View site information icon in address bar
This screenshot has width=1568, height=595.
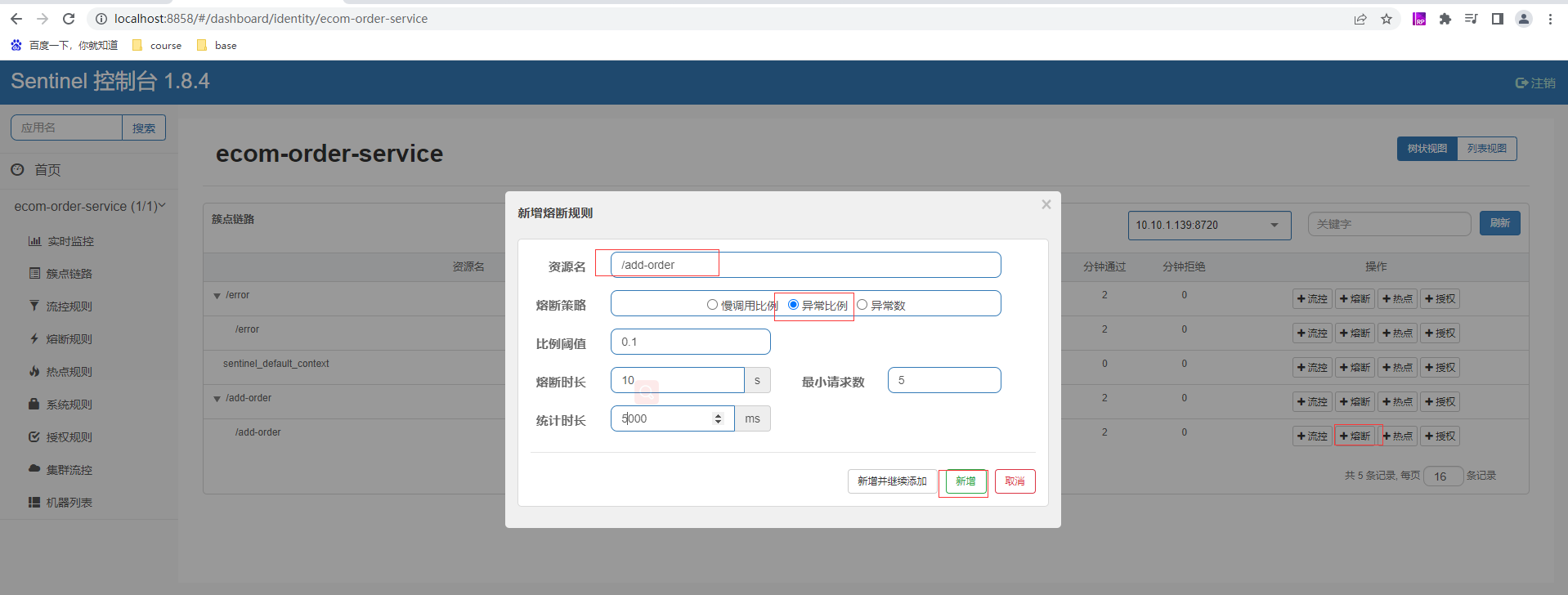pyautogui.click(x=101, y=19)
